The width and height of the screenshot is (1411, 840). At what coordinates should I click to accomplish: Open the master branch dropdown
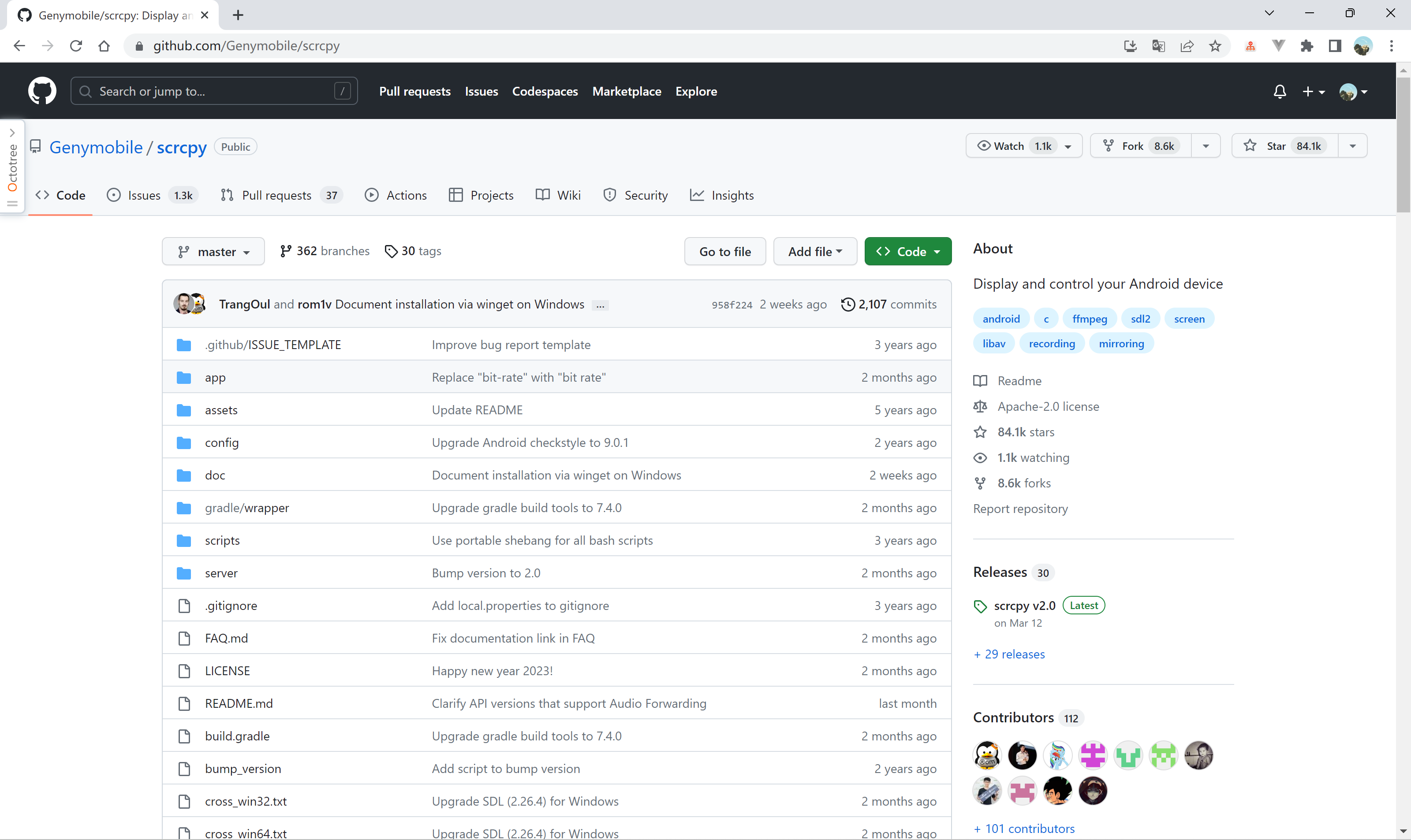pos(213,251)
